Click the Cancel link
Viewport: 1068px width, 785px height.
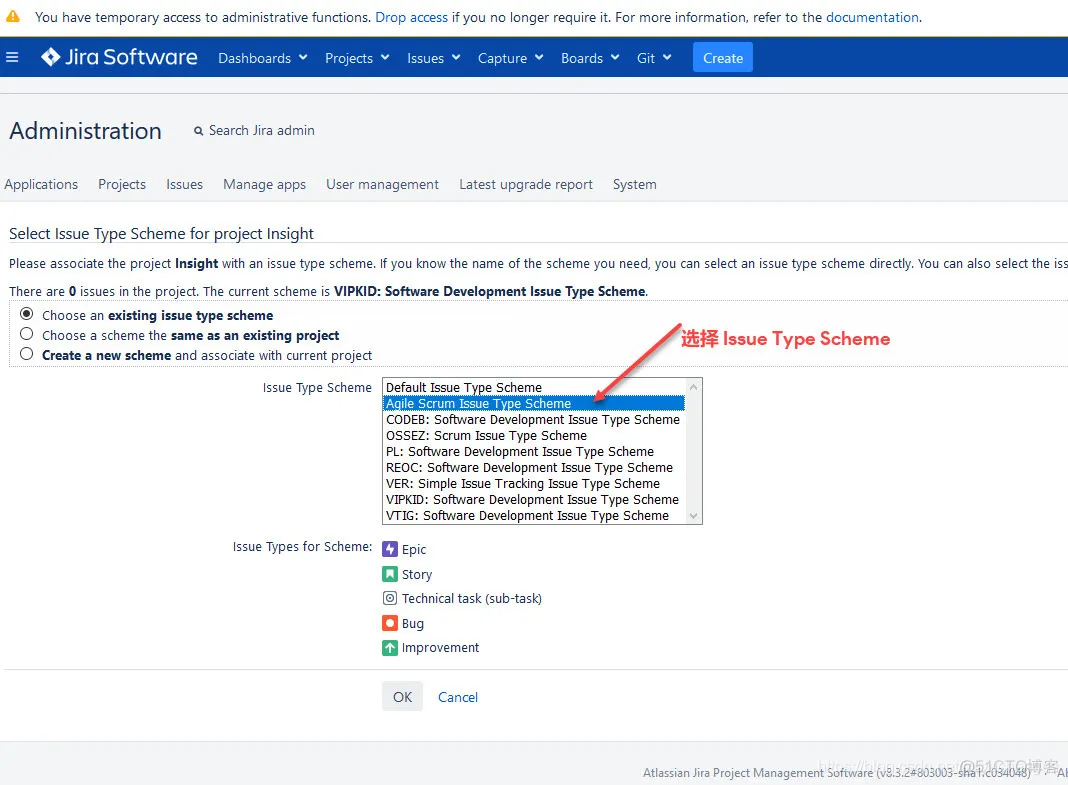(458, 697)
